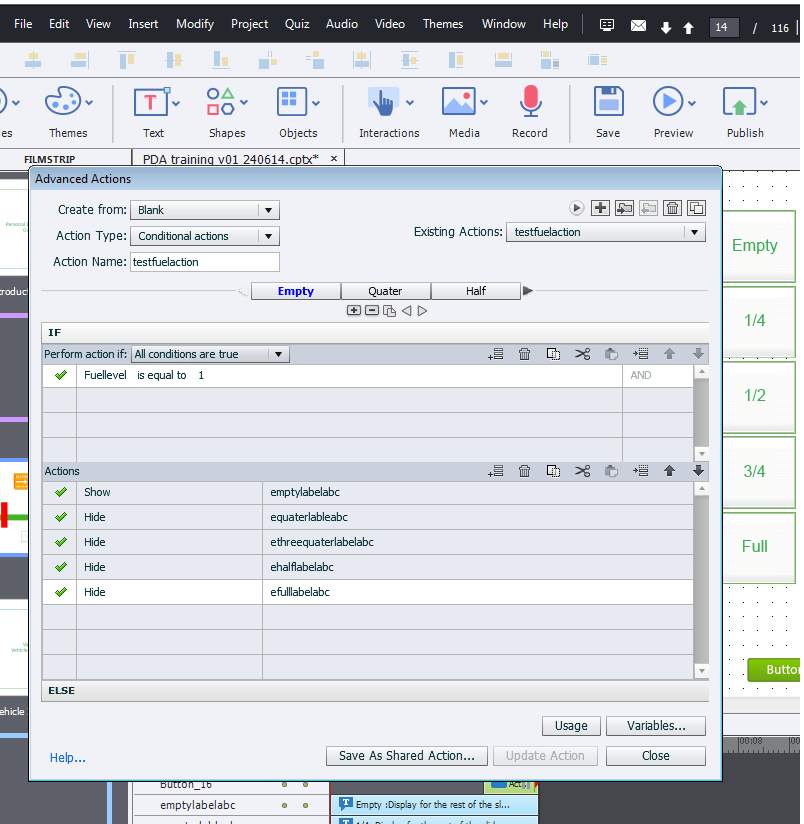Click checkmark beside Hide efulllabelabc row

61,592
